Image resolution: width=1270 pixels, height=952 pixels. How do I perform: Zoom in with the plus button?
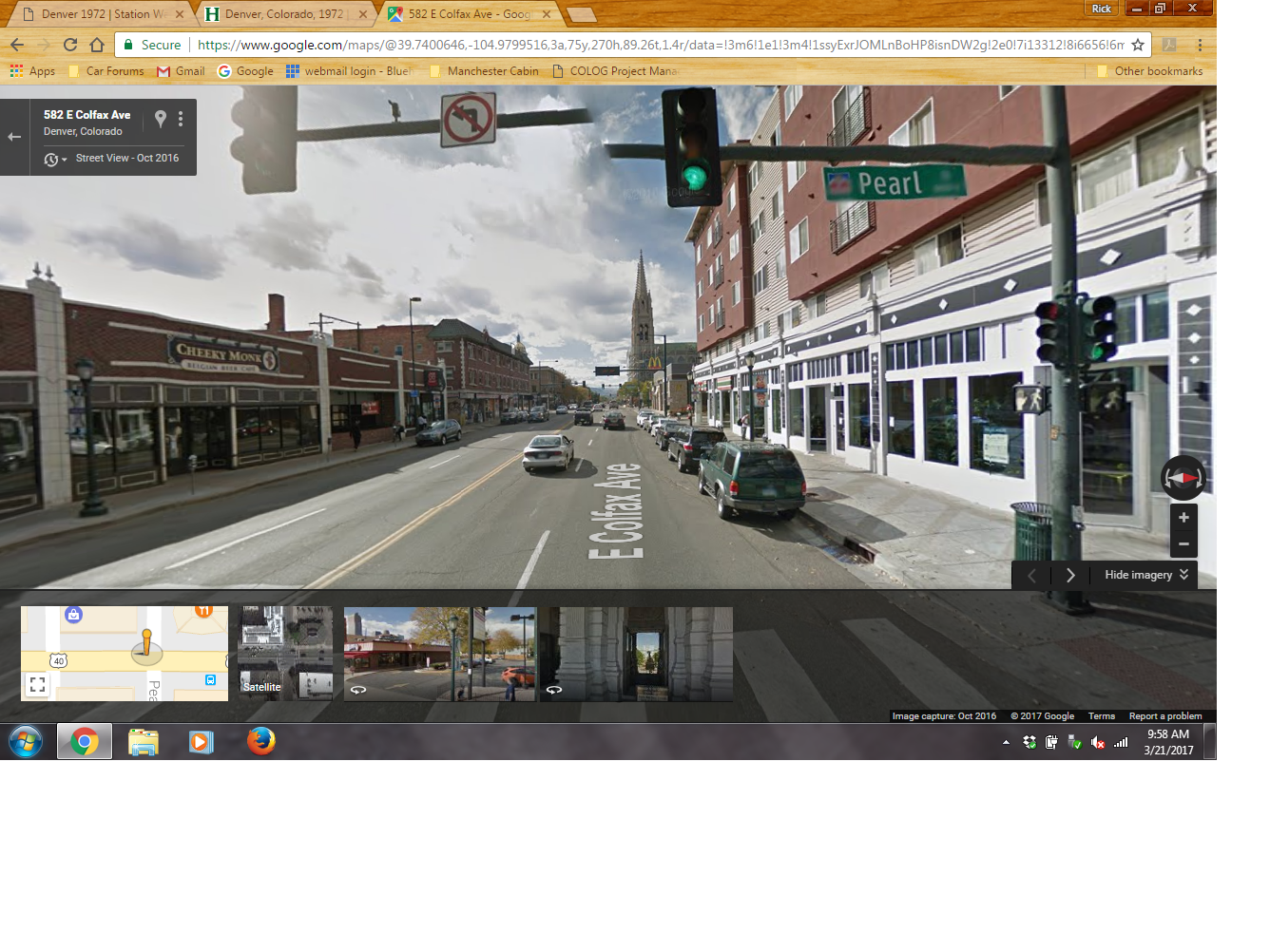point(1183,518)
